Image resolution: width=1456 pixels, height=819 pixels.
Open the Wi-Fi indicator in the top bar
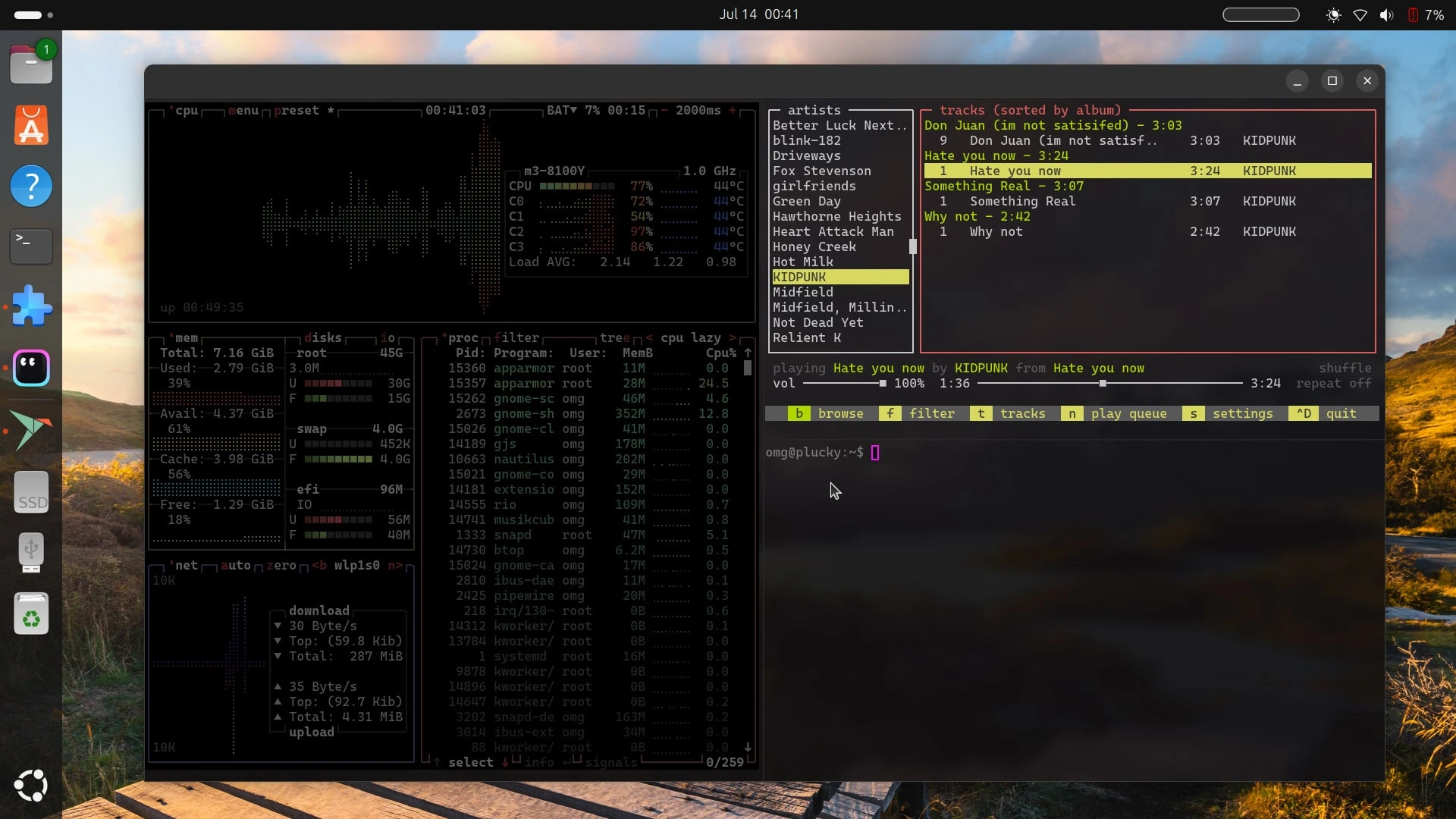point(1360,15)
